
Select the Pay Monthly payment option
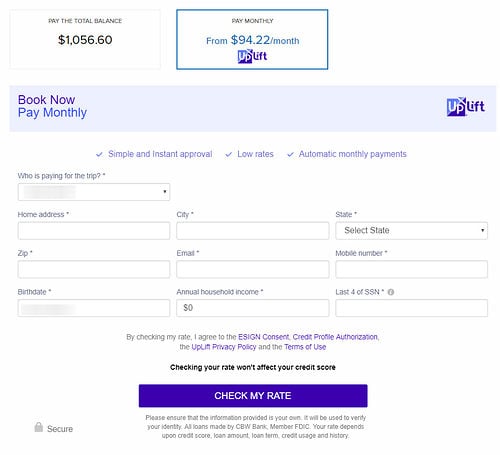[x=252, y=39]
